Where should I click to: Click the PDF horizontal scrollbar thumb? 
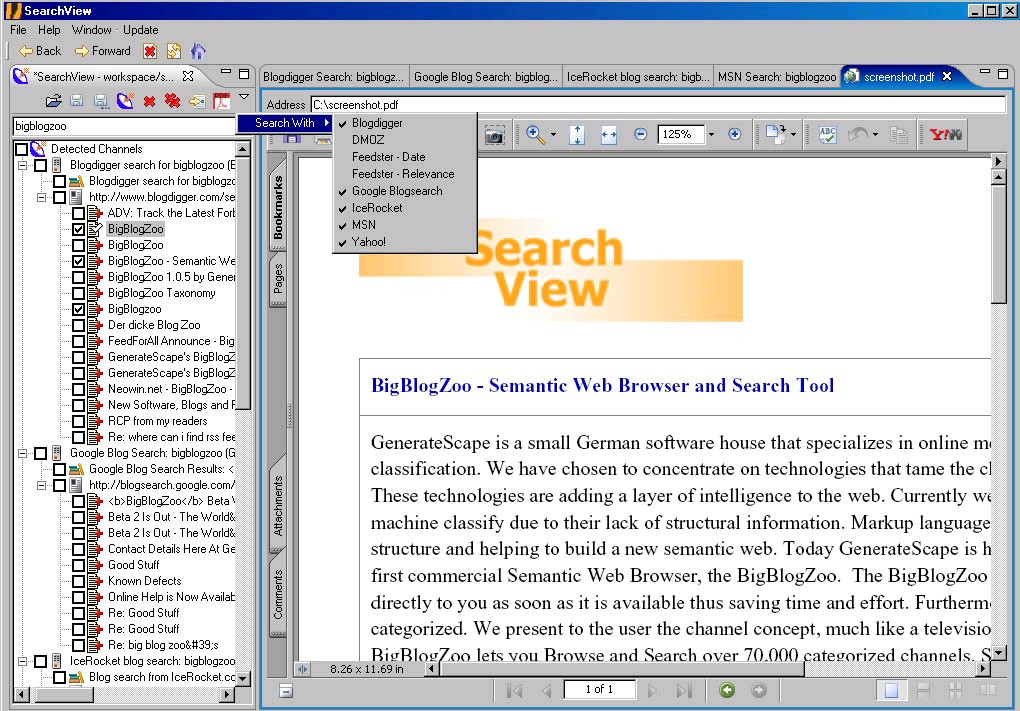tap(622, 669)
